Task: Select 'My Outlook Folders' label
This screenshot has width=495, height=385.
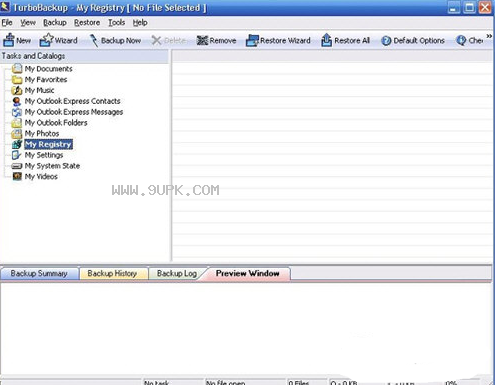Action: click(x=56, y=123)
